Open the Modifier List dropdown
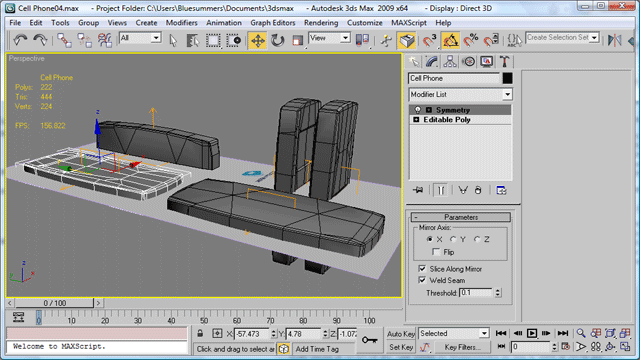The image size is (640, 360). pyautogui.click(x=460, y=94)
